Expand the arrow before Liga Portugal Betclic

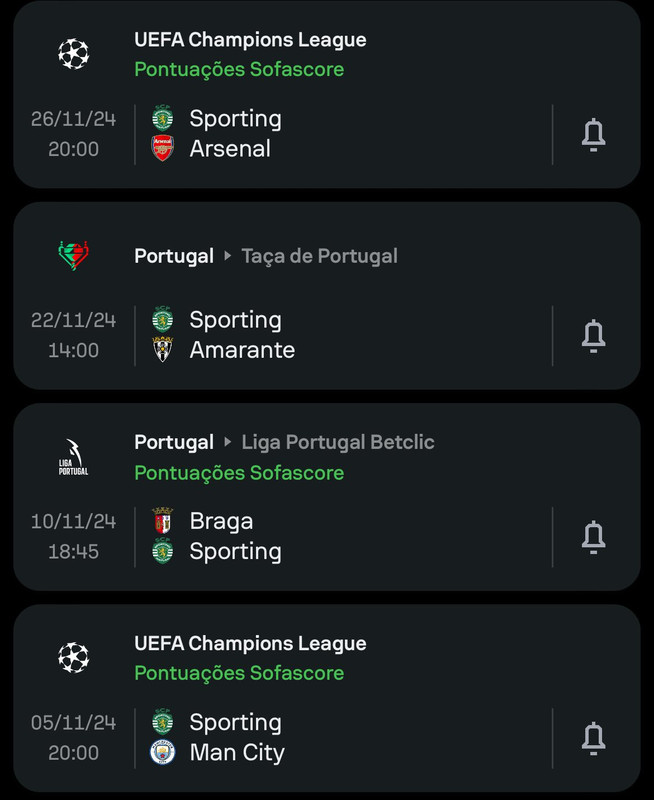click(x=228, y=442)
